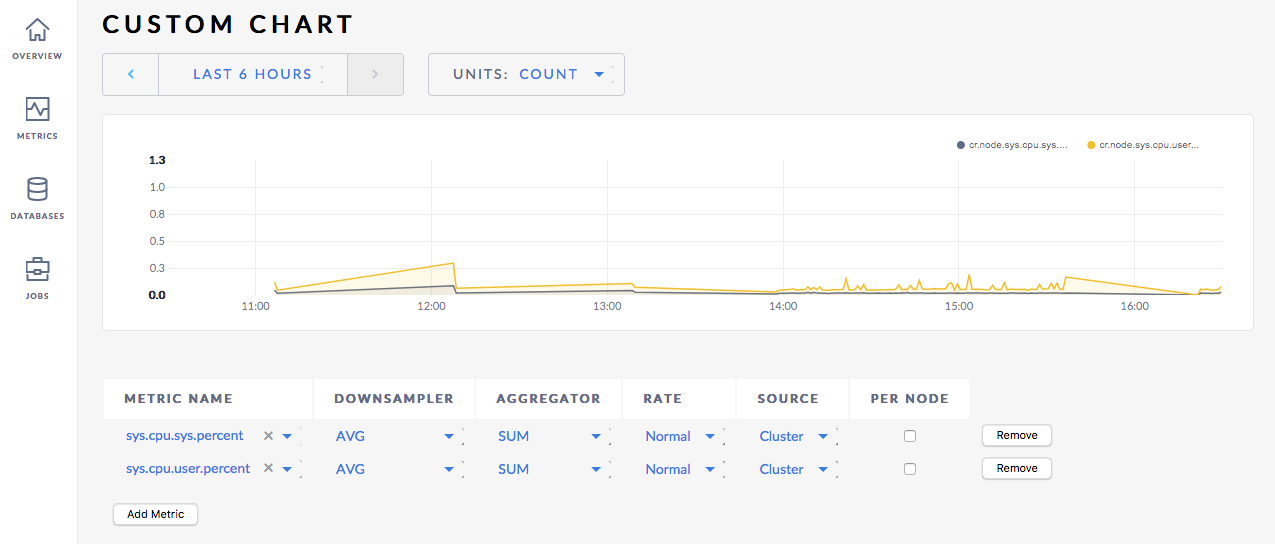This screenshot has width=1275, height=544.
Task: Enable Per Node for sys.cpu.sys.percent
Action: [x=909, y=436]
